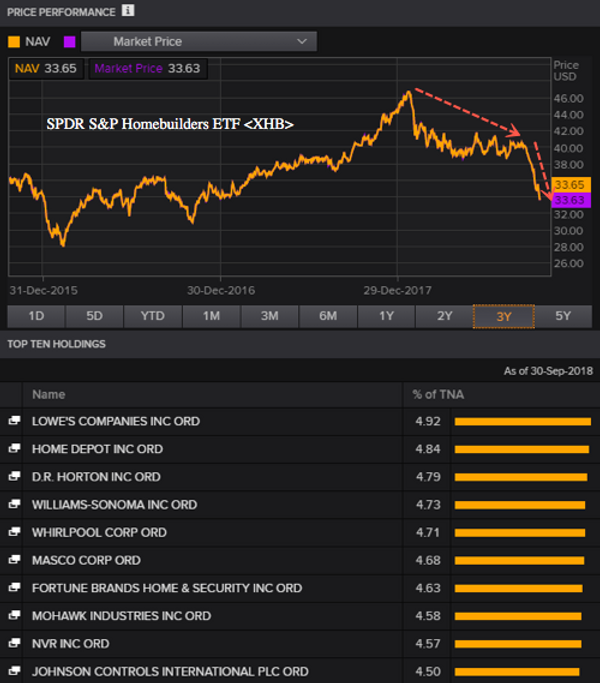Open WHIRLPOOL CORP ORD holding

pyautogui.click(x=99, y=533)
